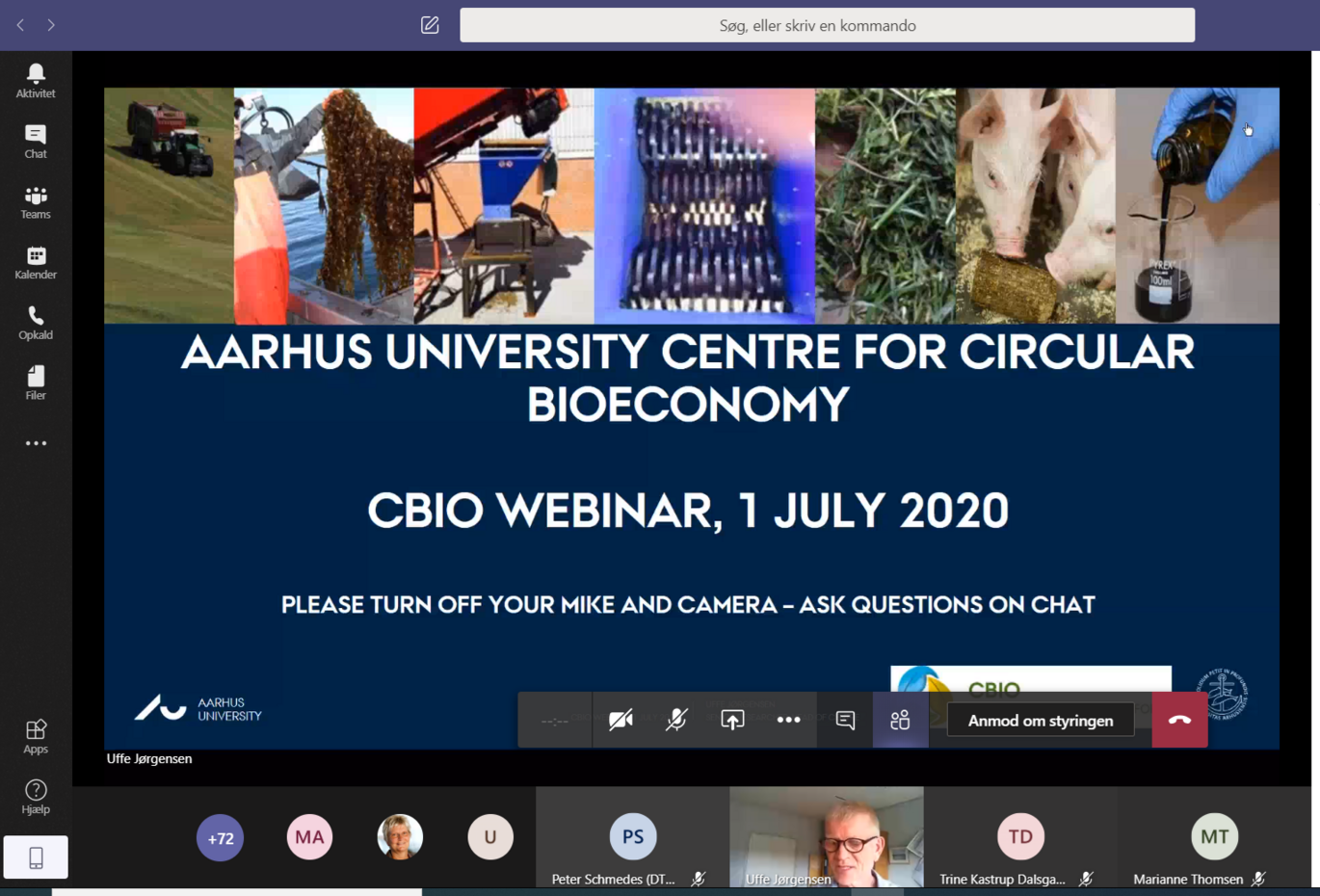Click the shared presentation slide
The width and height of the screenshot is (1320, 896).
point(692,418)
